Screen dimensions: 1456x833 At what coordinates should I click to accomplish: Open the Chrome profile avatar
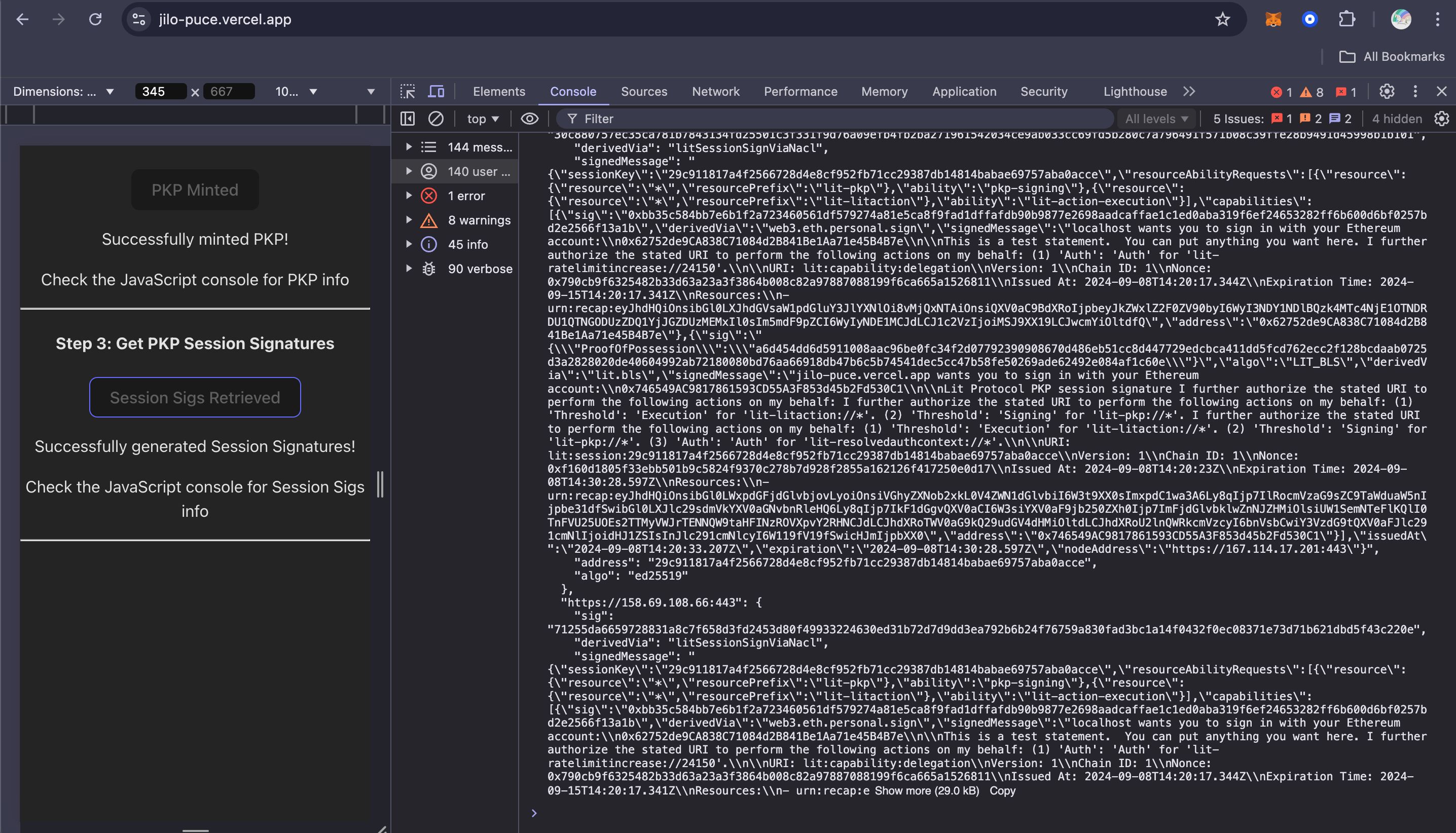(1401, 19)
